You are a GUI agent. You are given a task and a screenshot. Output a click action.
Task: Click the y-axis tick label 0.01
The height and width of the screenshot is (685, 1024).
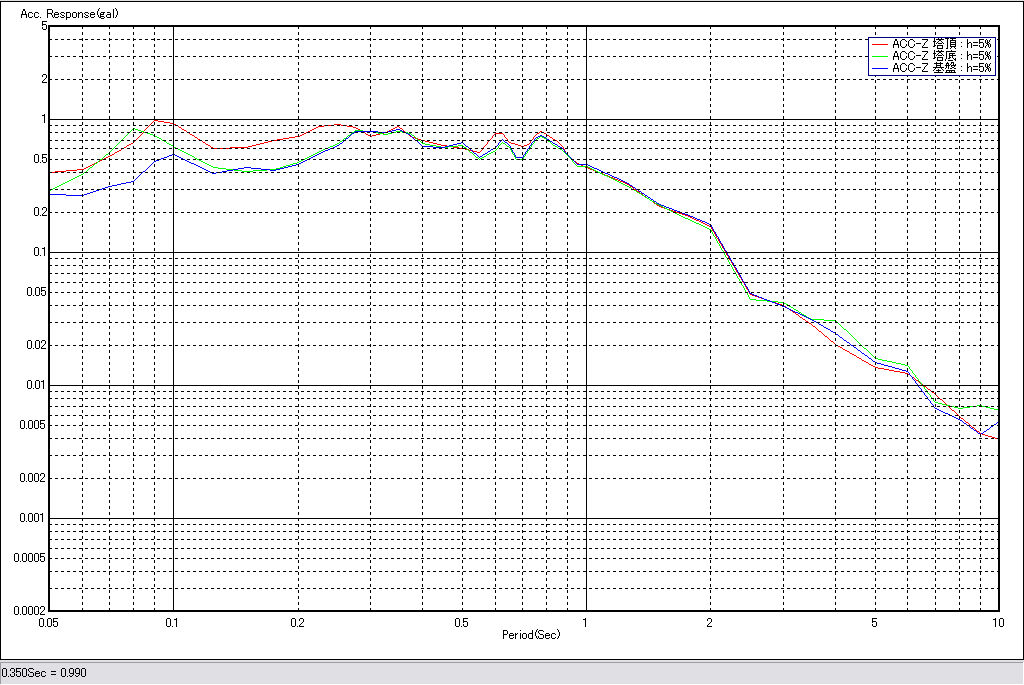click(x=36, y=386)
